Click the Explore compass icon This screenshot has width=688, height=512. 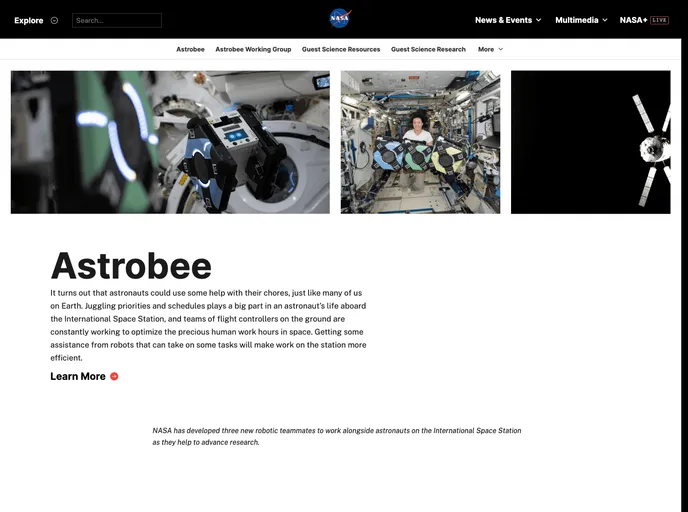(x=54, y=20)
